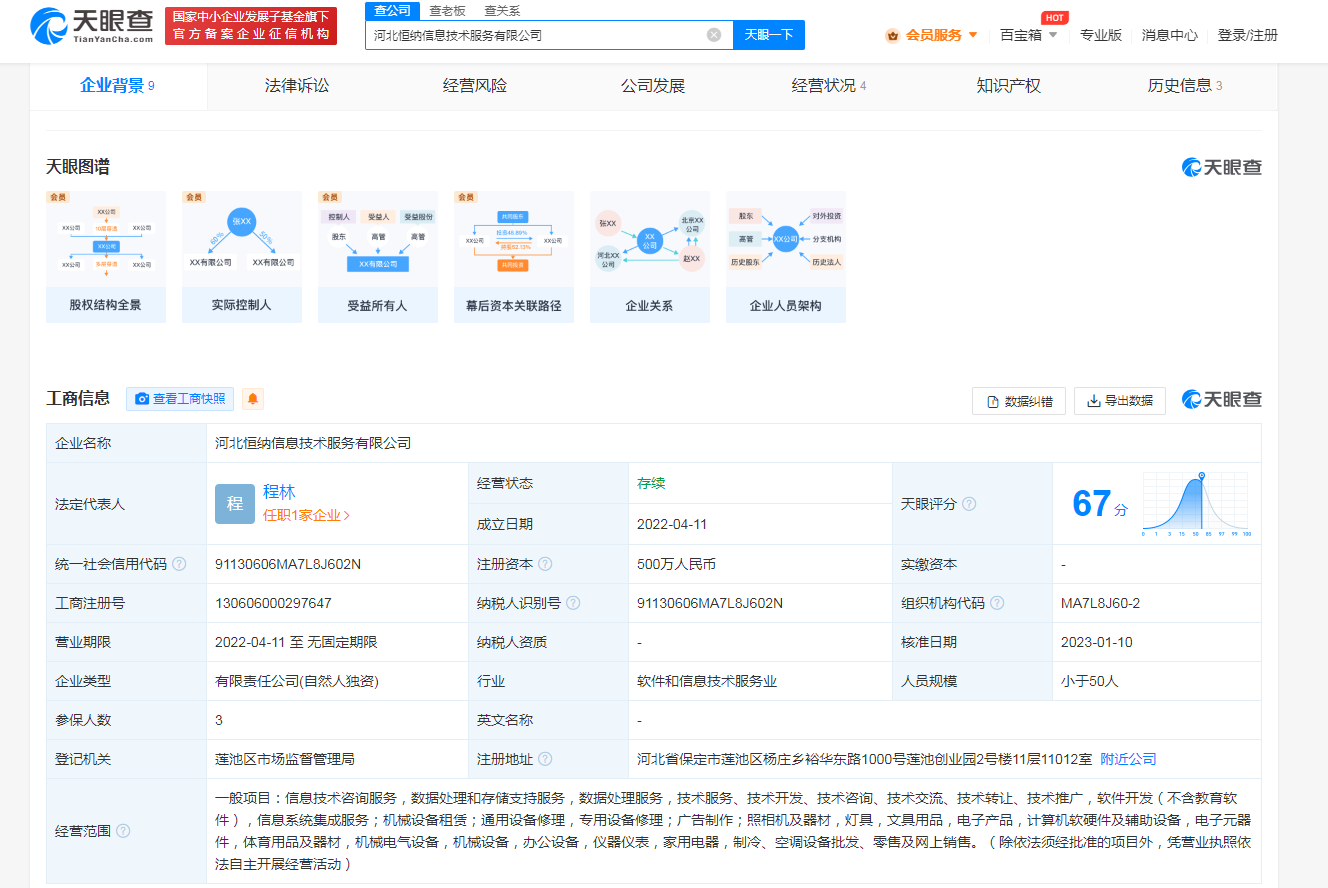Image resolution: width=1328 pixels, height=888 pixels.
Task: Click the 程 avatar icon
Action: (x=235, y=504)
